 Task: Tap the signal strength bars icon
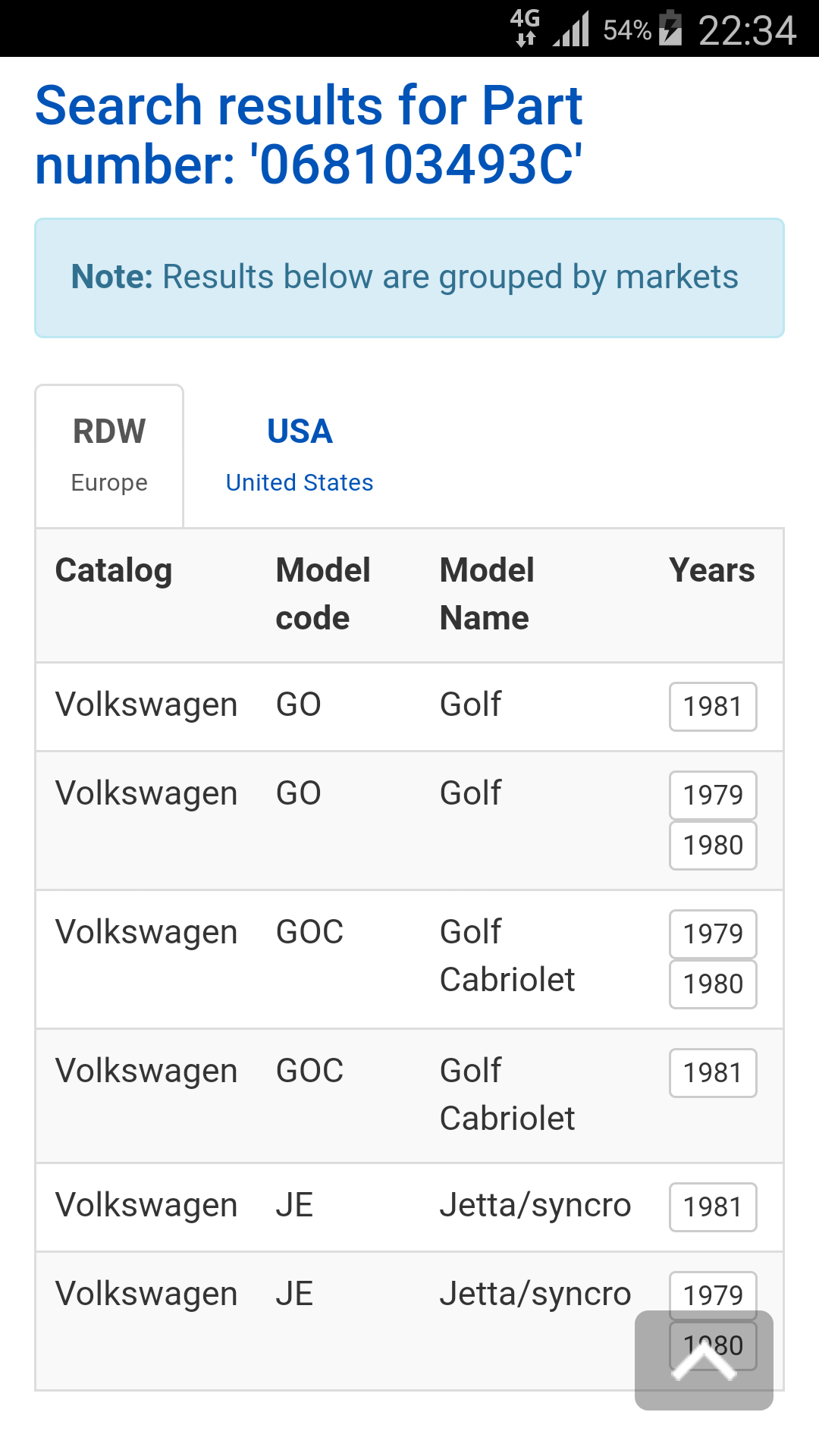(x=571, y=30)
